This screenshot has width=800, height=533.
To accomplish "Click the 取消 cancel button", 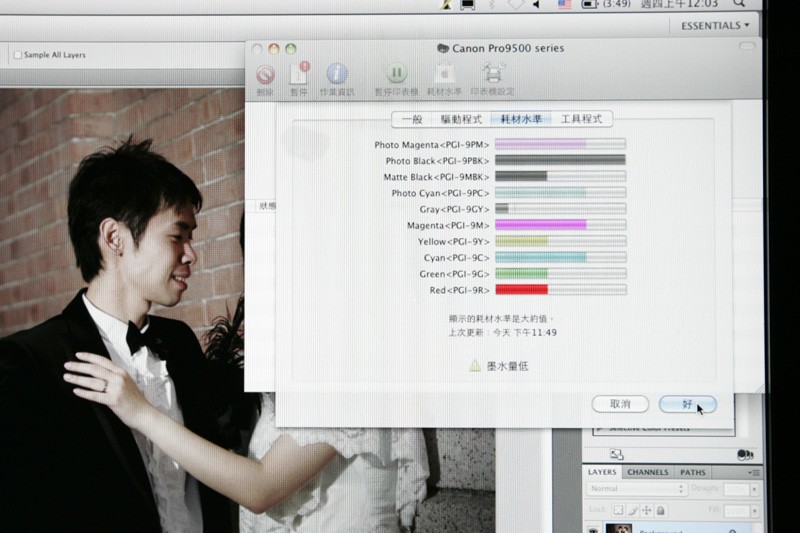I will 620,404.
